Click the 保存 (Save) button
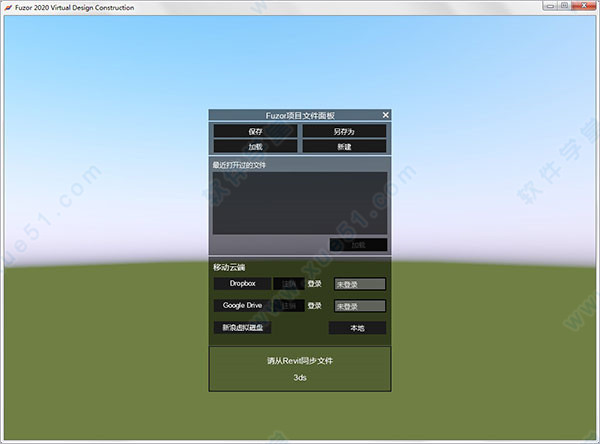This screenshot has height=444, width=600. (x=255, y=131)
